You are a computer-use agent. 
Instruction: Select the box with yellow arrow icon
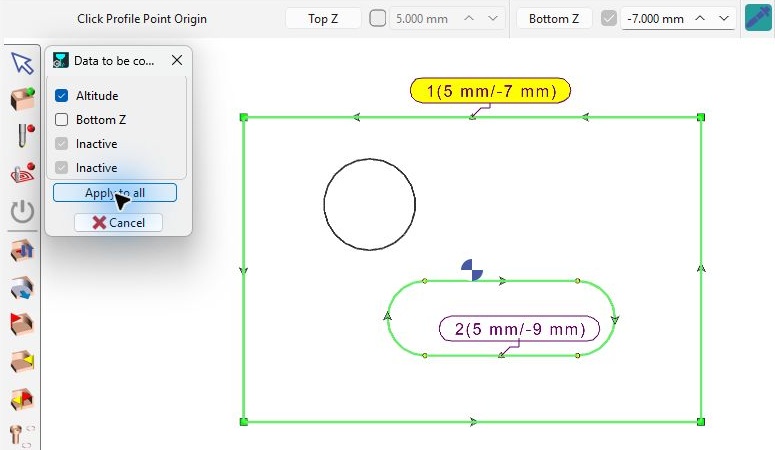[x=22, y=361]
